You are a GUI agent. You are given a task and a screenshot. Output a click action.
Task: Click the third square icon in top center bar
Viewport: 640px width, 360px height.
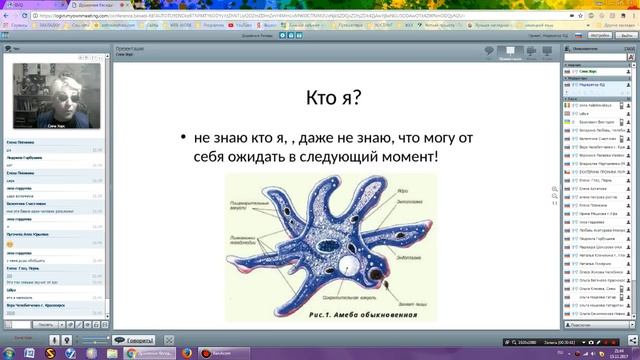[299, 36]
